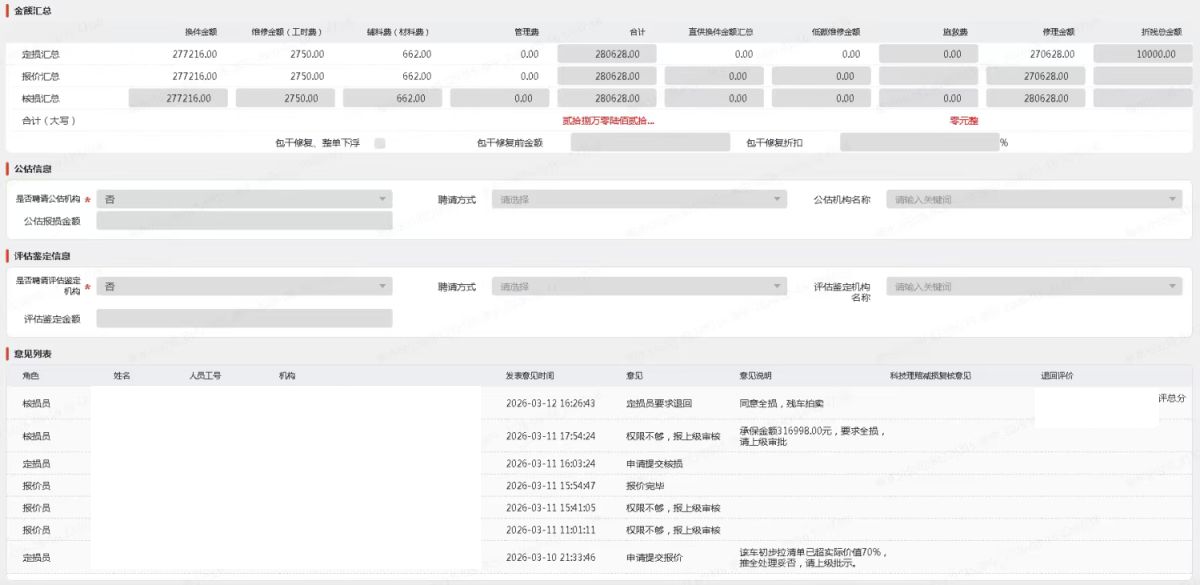The image size is (1200, 585).
Task: Click the 公估报损金额 input field
Action: (x=244, y=221)
